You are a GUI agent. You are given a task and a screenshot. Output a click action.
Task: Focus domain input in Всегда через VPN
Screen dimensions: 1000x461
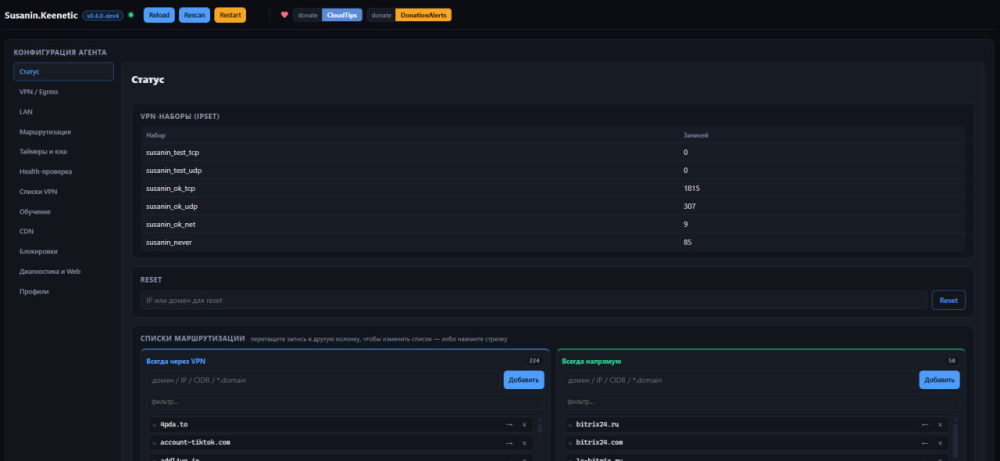point(323,380)
